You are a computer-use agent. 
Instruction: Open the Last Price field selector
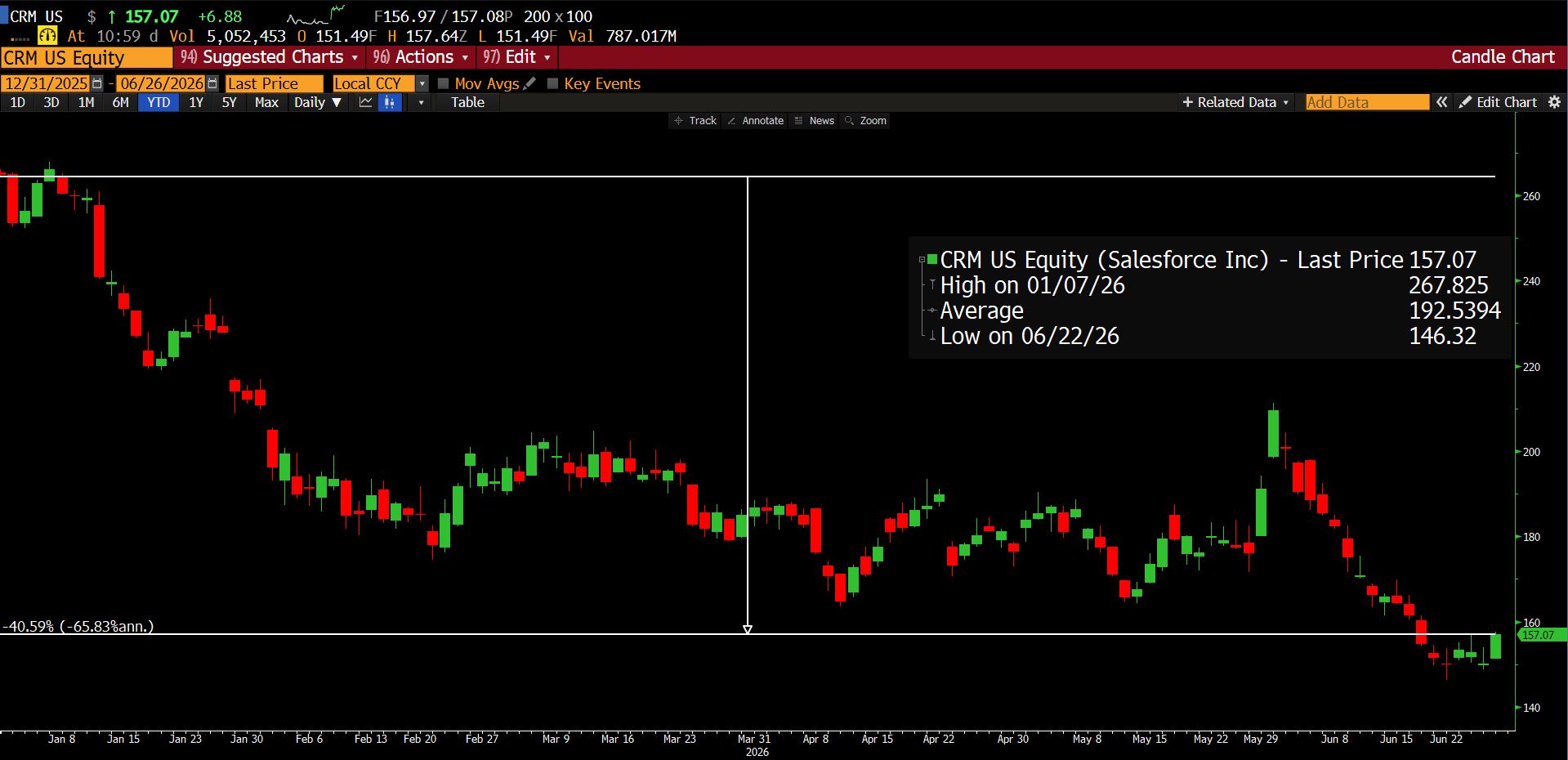click(274, 83)
